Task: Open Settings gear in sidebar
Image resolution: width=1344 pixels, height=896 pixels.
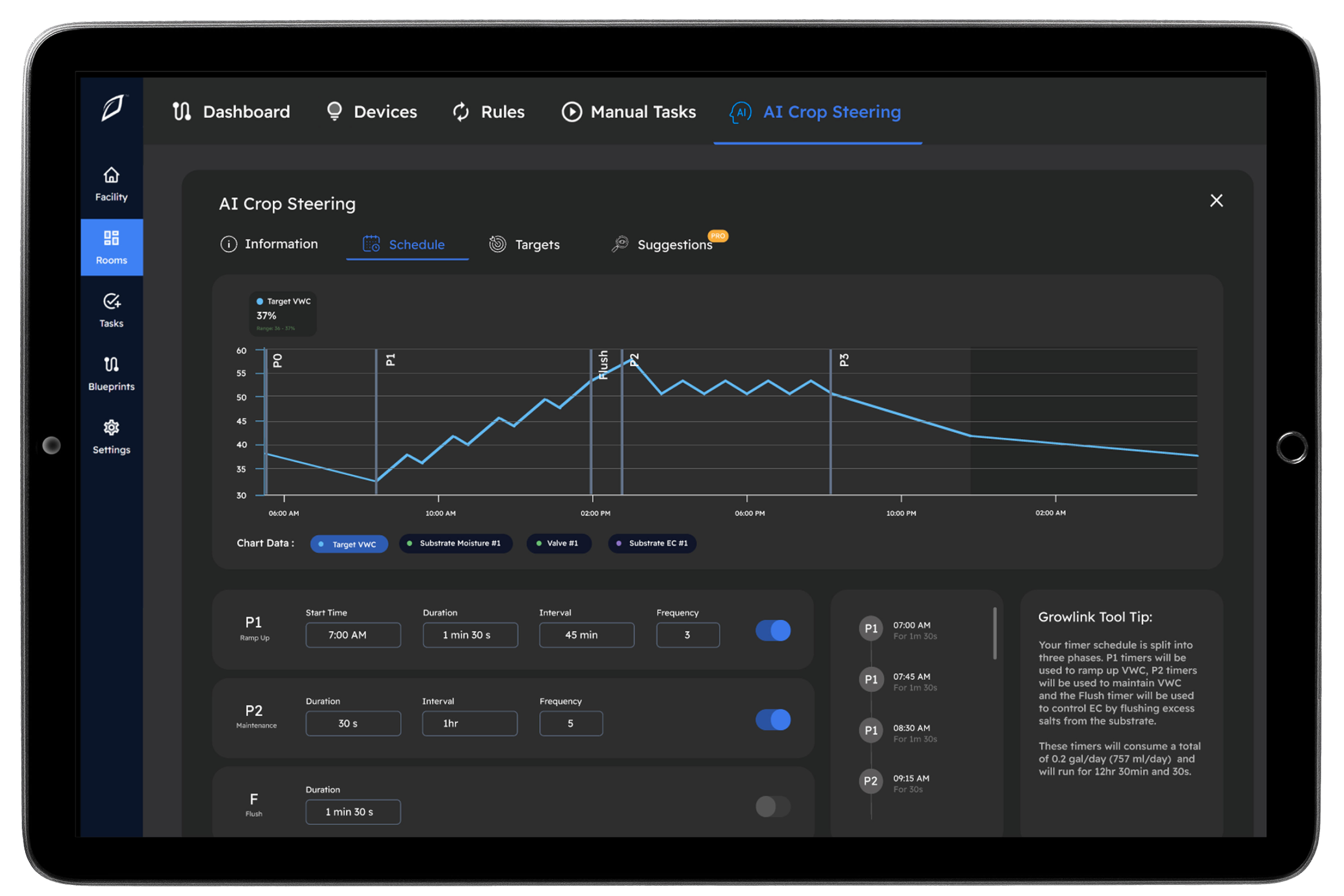Action: 111,437
